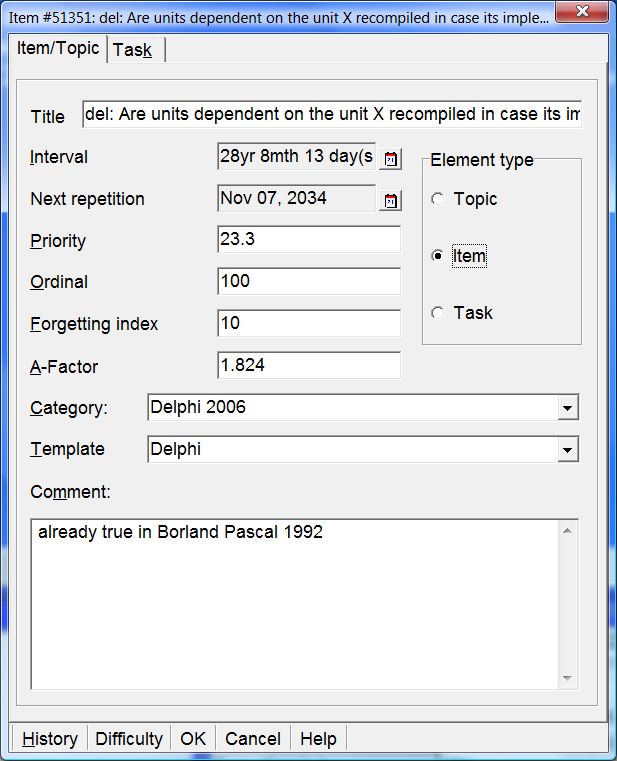Open calendar icon next to Interval field
The height and width of the screenshot is (761, 617).
(390, 158)
